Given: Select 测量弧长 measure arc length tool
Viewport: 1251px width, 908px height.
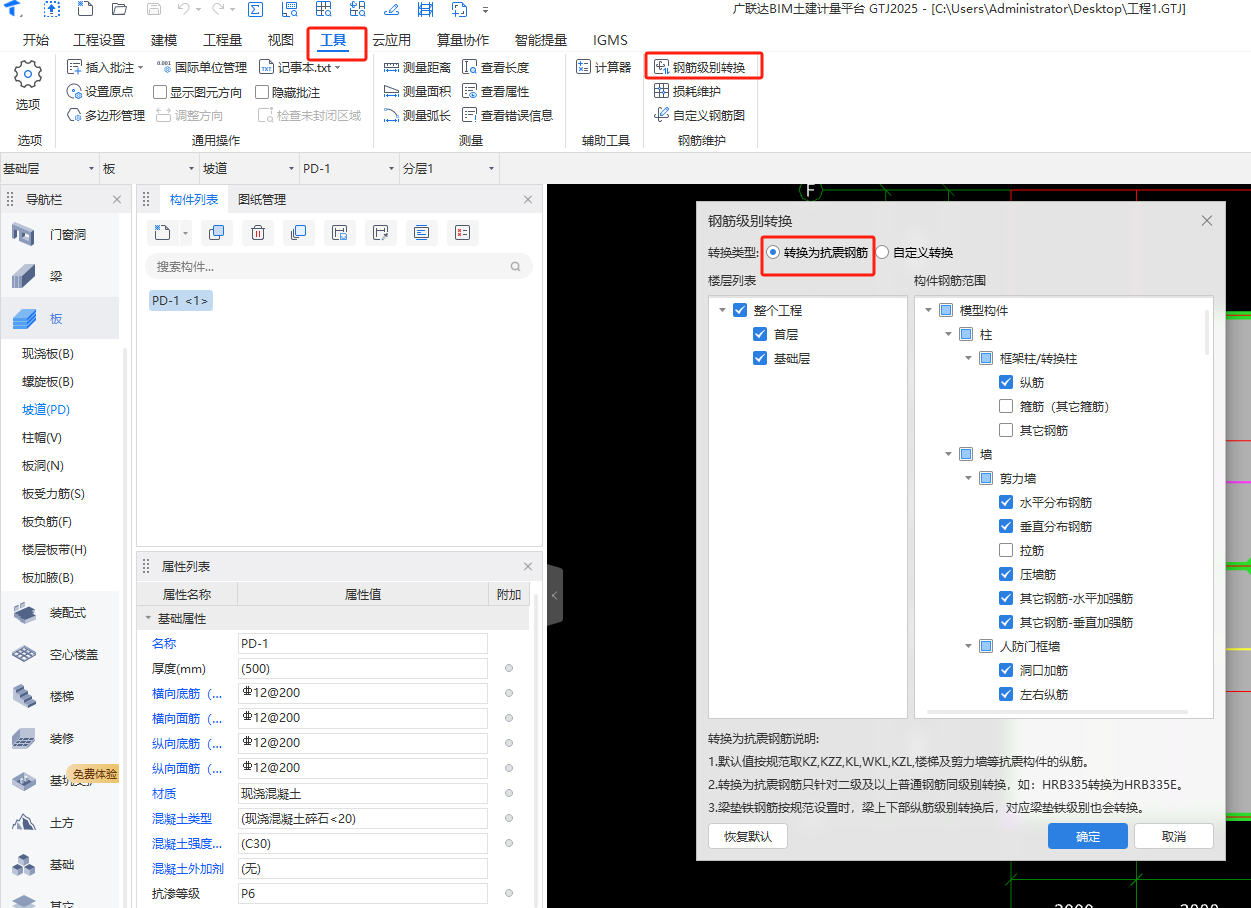Looking at the screenshot, I should click(417, 115).
